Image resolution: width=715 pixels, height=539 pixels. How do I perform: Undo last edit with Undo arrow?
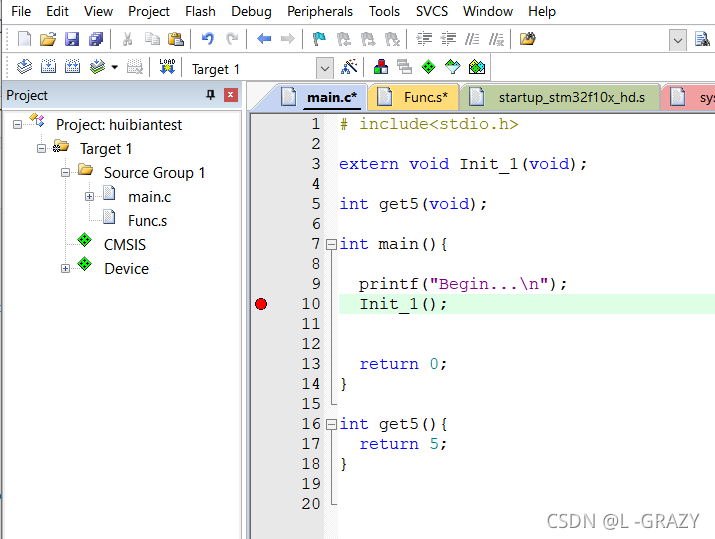click(x=207, y=39)
